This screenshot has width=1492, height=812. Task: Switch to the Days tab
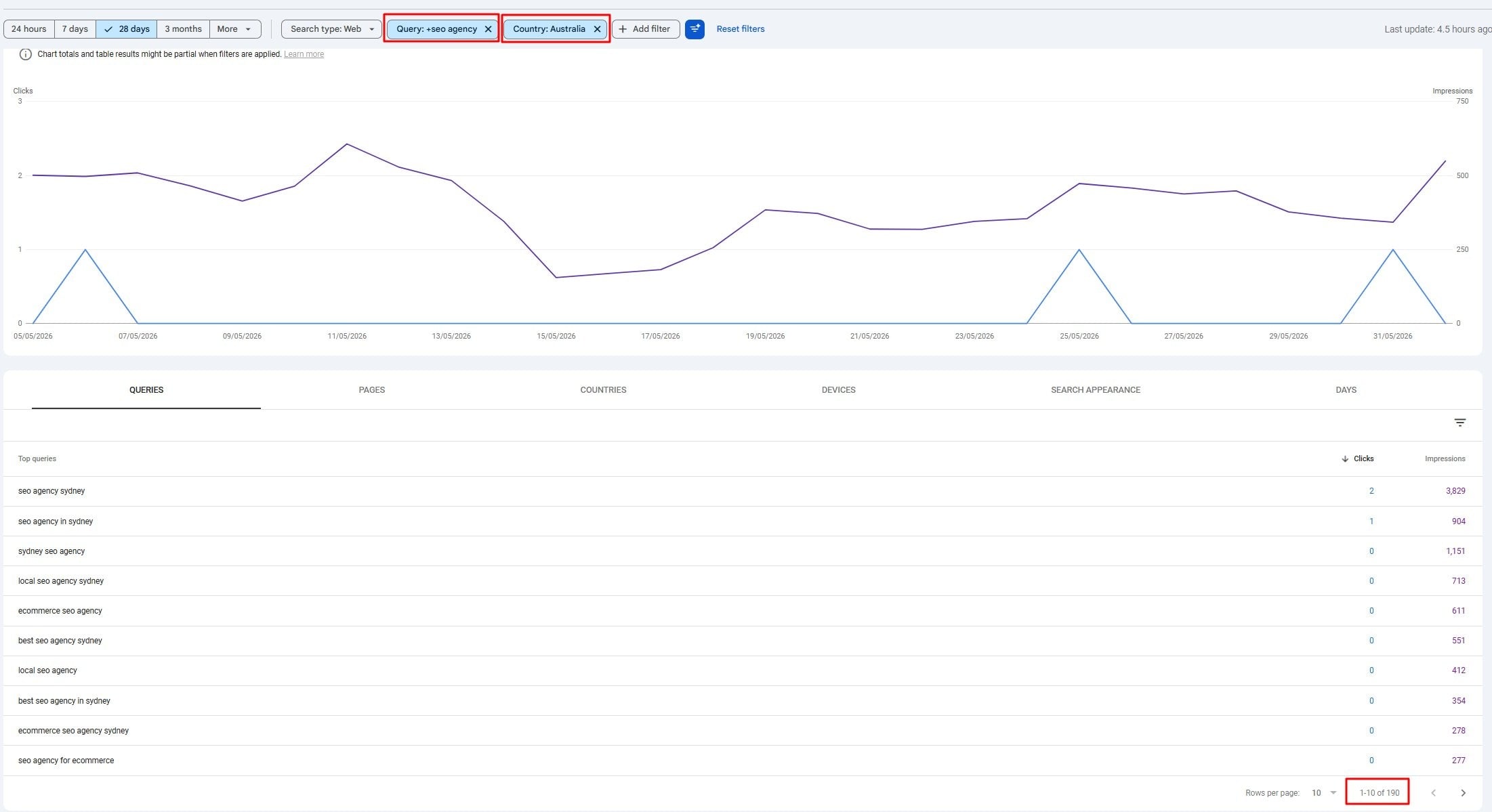[1346, 390]
